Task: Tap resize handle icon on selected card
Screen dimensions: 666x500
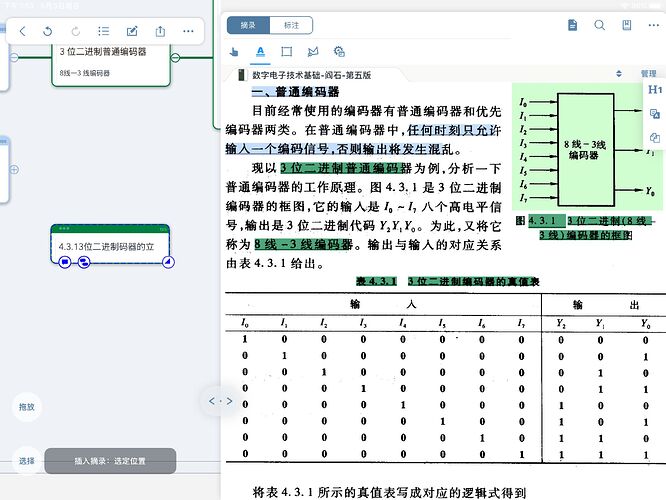Action: click(168, 262)
